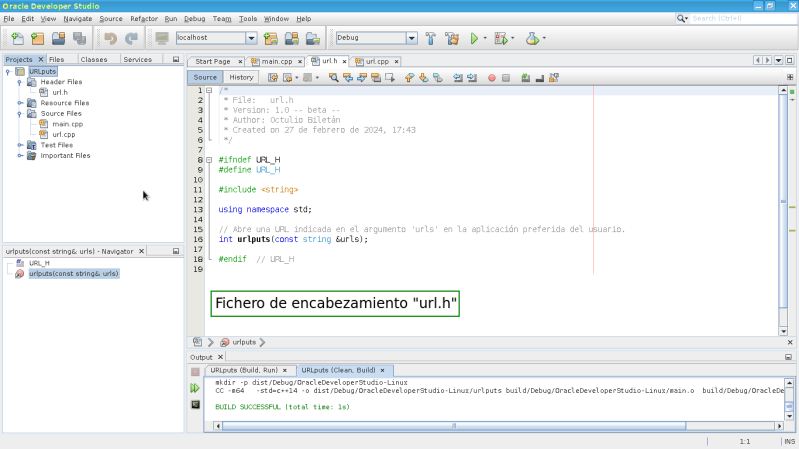
Task: Select the urlputs breadcrumb in editor footer
Action: click(243, 342)
